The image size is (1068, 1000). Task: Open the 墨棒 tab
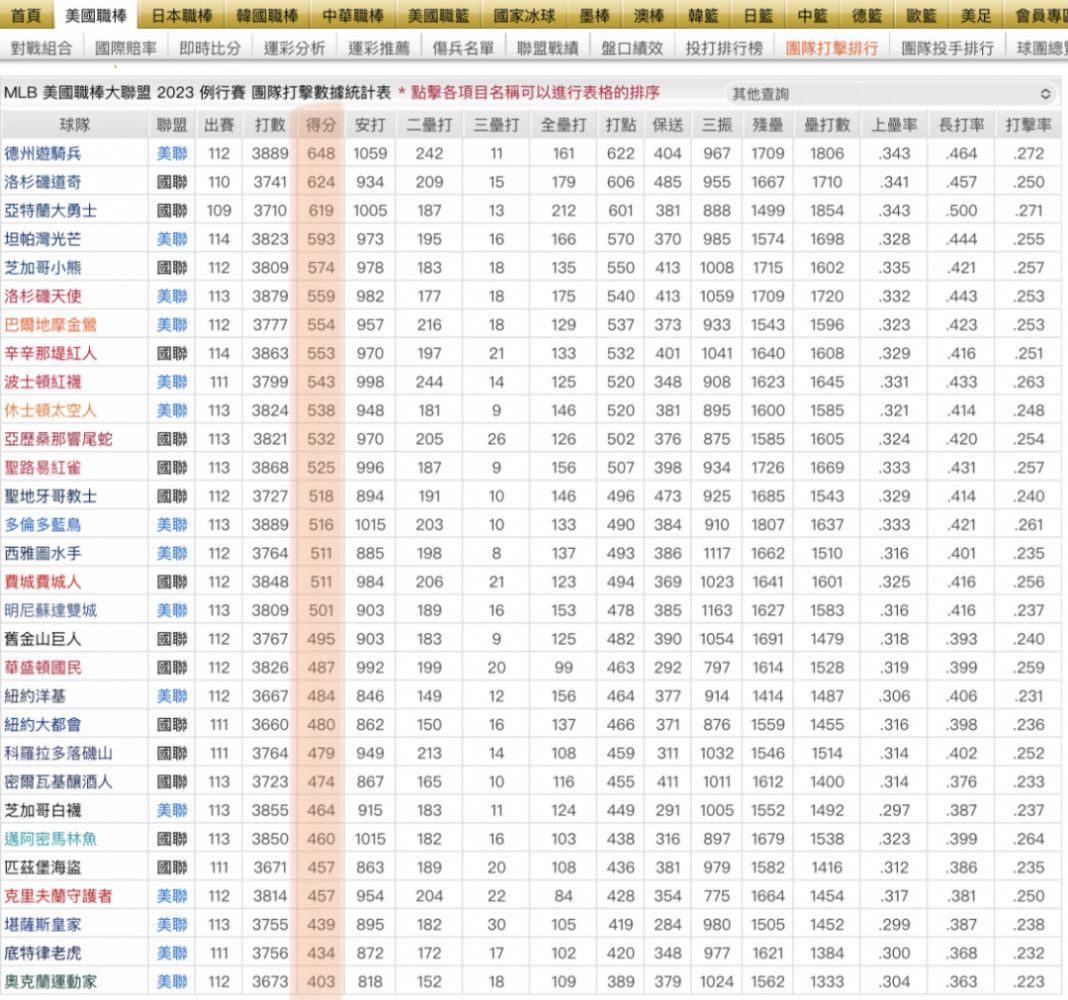(595, 15)
